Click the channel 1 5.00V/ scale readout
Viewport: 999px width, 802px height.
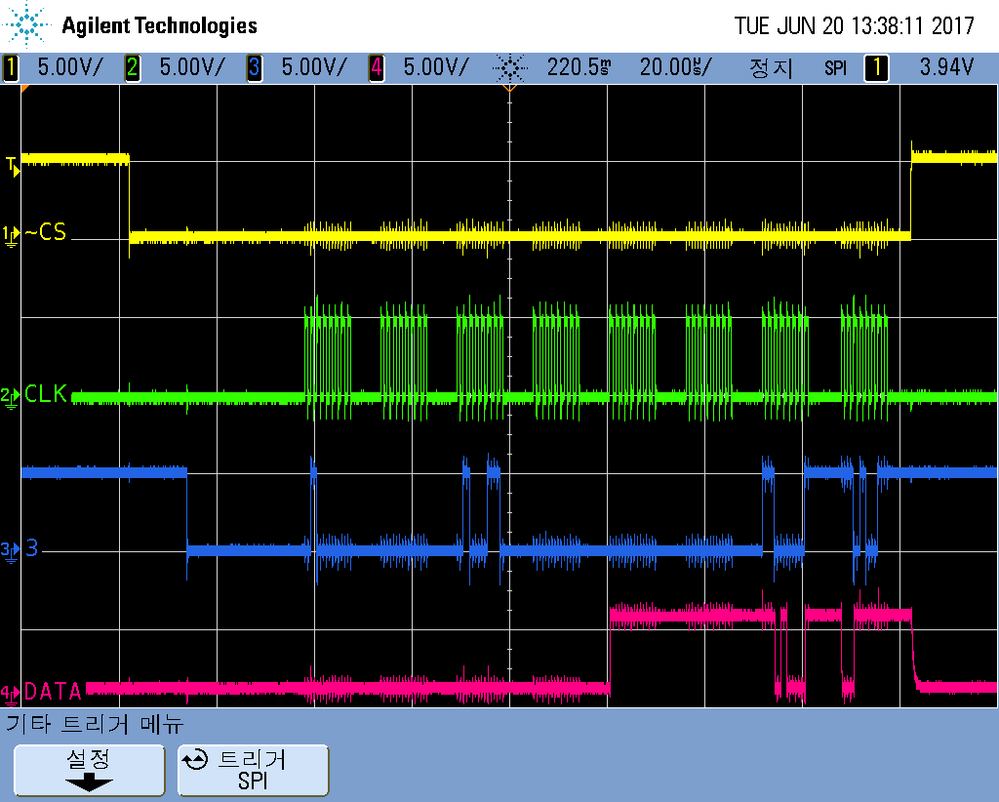(70, 67)
